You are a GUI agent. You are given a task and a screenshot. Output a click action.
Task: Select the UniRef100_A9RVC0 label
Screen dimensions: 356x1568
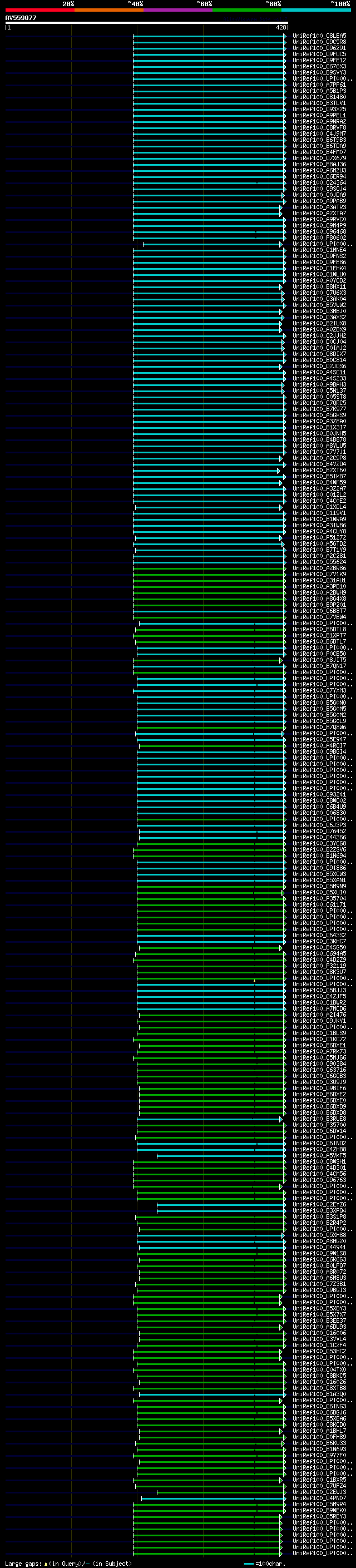(319, 219)
